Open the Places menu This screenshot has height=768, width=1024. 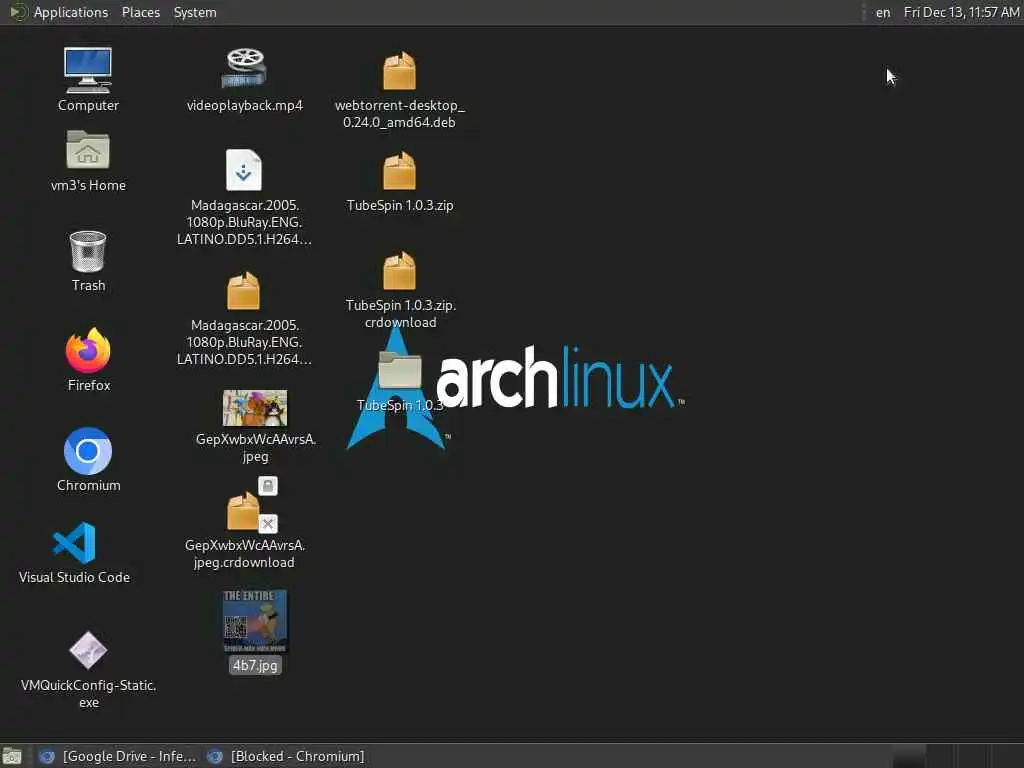[x=140, y=12]
